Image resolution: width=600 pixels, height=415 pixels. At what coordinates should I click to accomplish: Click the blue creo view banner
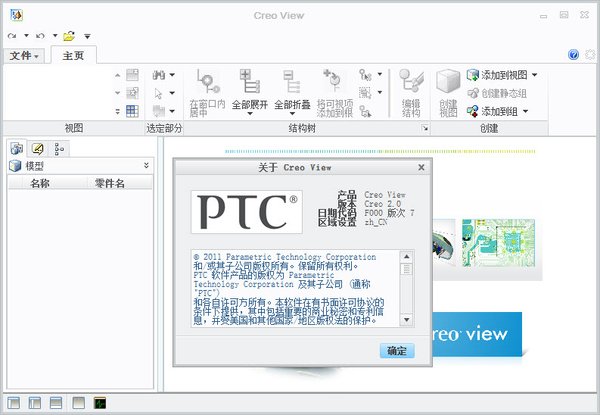tap(477, 335)
